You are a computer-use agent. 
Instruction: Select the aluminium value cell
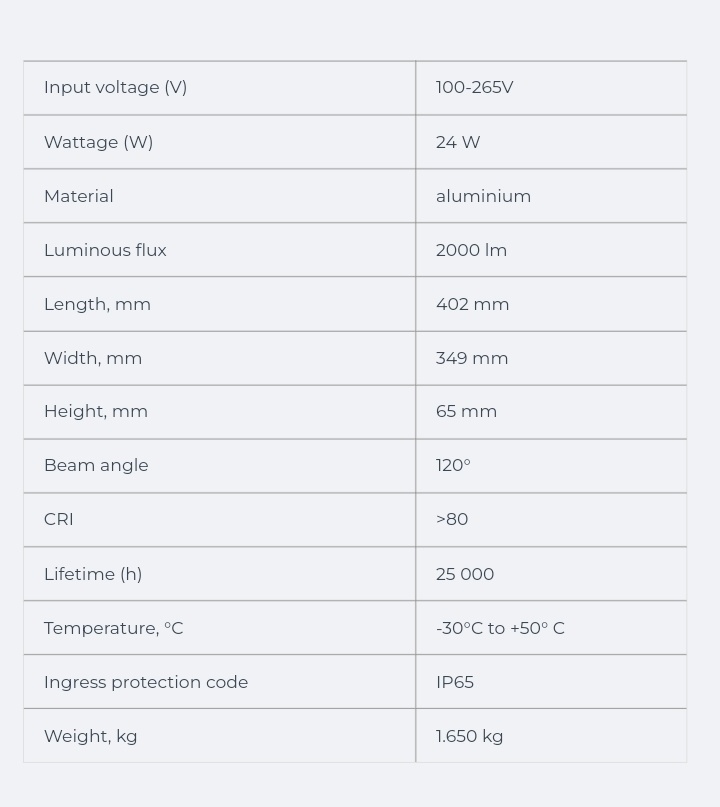483,196
